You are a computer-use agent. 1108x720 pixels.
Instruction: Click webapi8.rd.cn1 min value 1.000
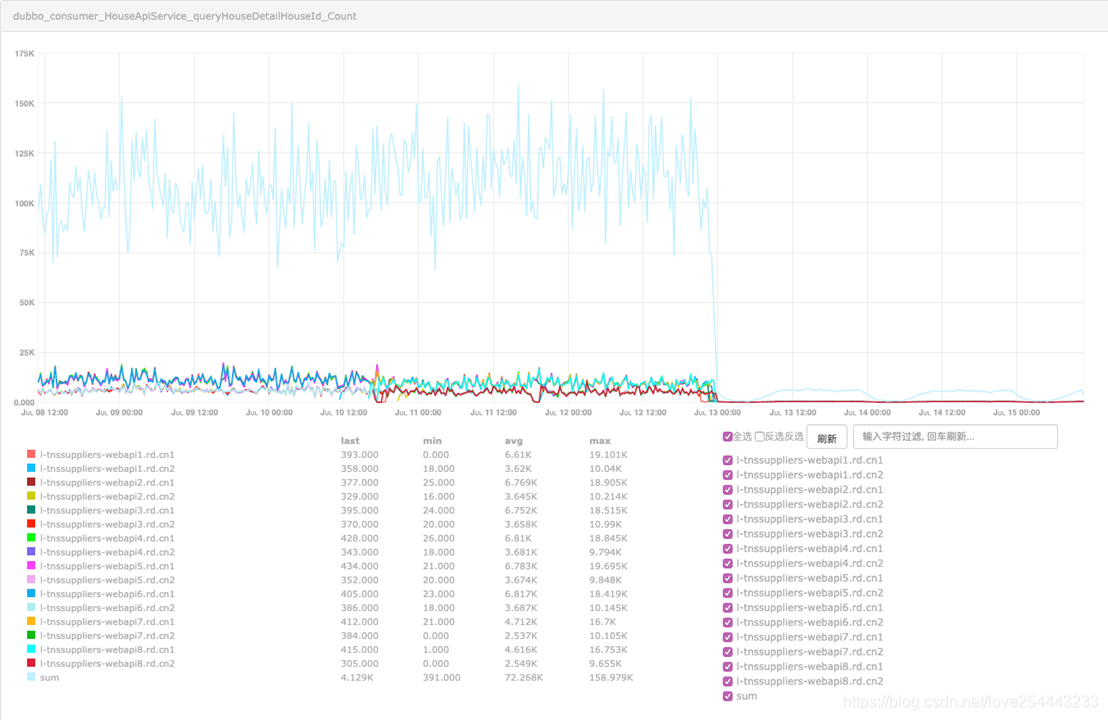pos(436,649)
